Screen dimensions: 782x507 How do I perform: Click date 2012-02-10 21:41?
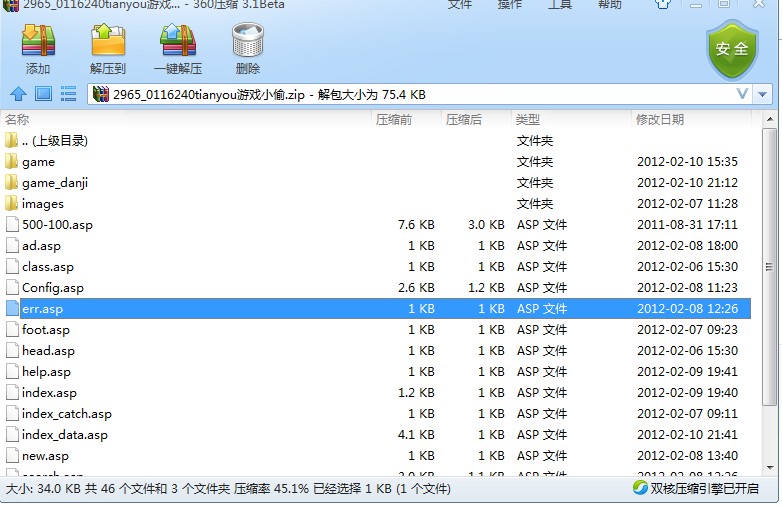[687, 435]
